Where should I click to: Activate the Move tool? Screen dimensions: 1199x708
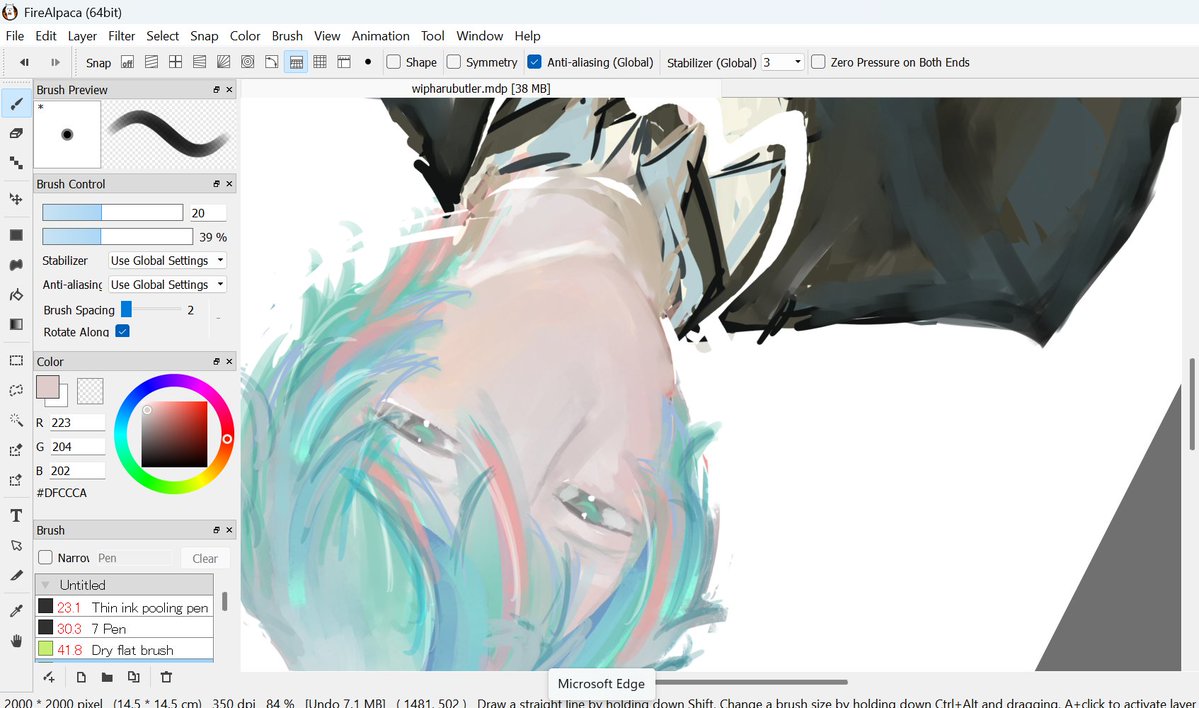point(16,199)
